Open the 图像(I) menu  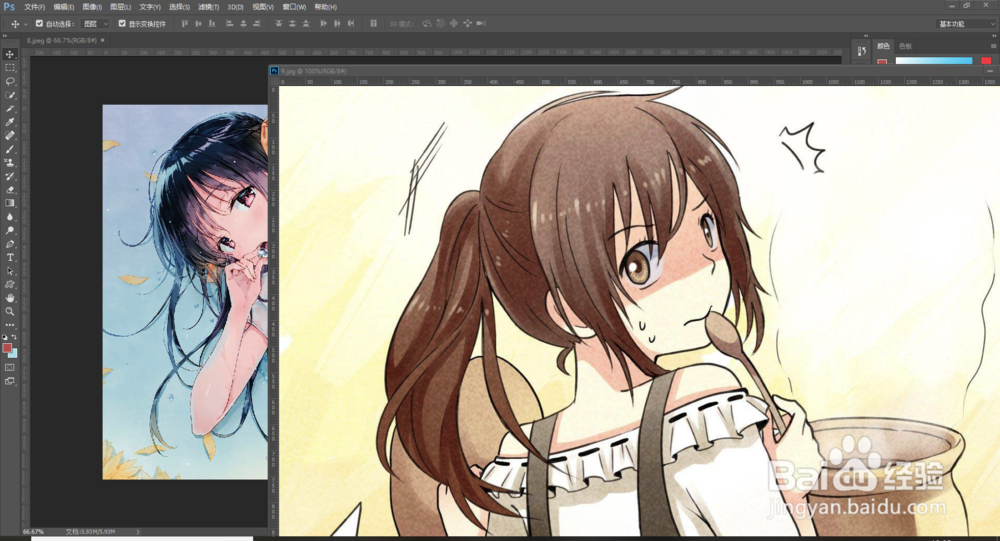[x=92, y=7]
